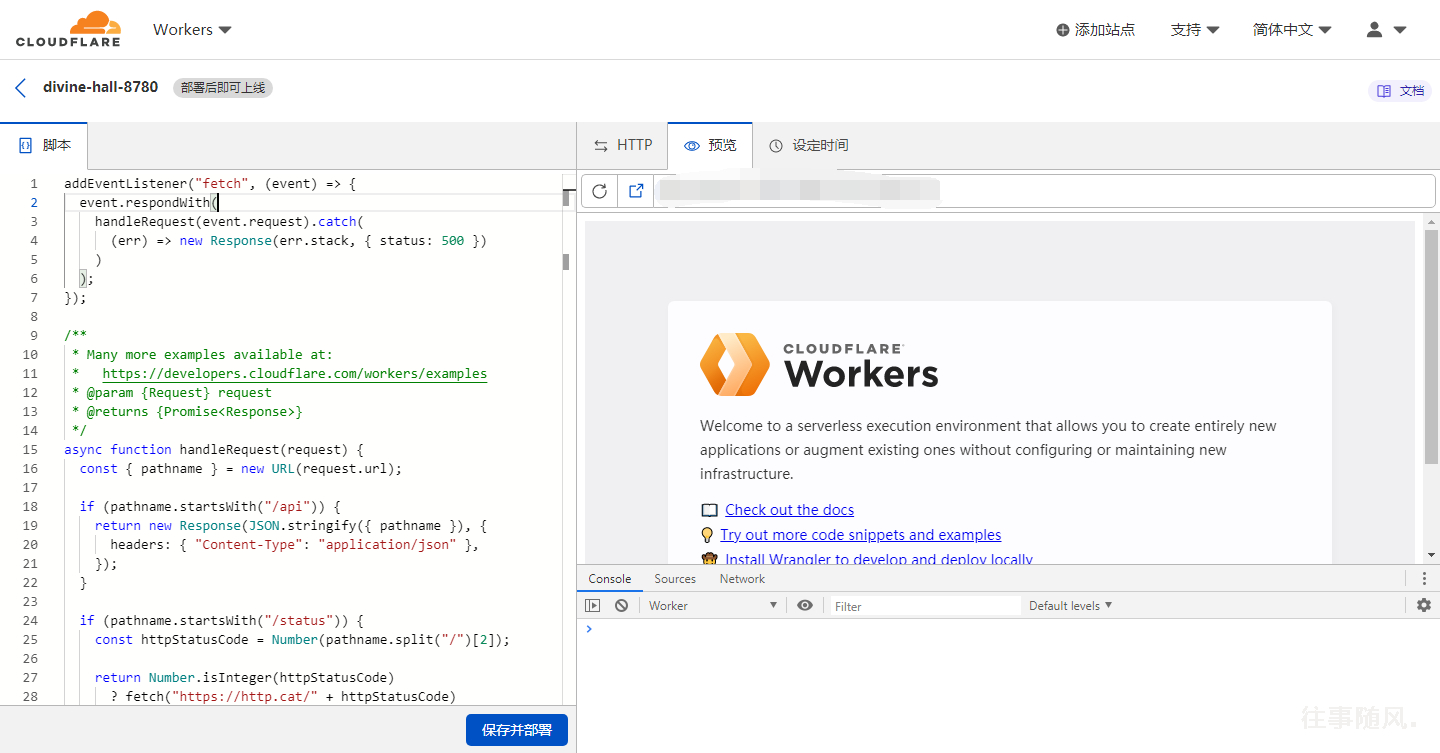This screenshot has width=1440, height=753.
Task: Open the Check out the docs link
Action: pos(789,510)
